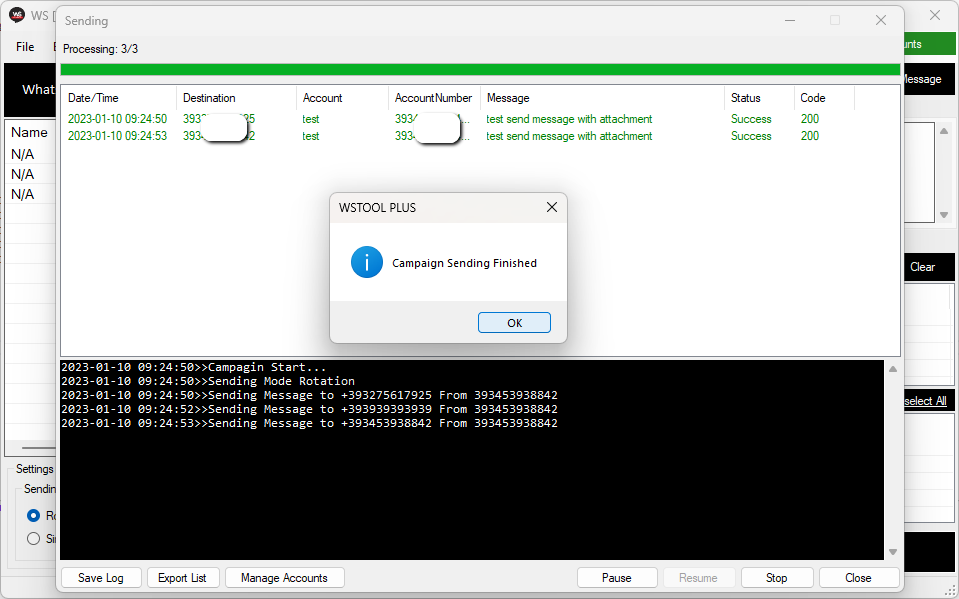Click the Code column header
The image size is (959, 599).
click(x=823, y=98)
